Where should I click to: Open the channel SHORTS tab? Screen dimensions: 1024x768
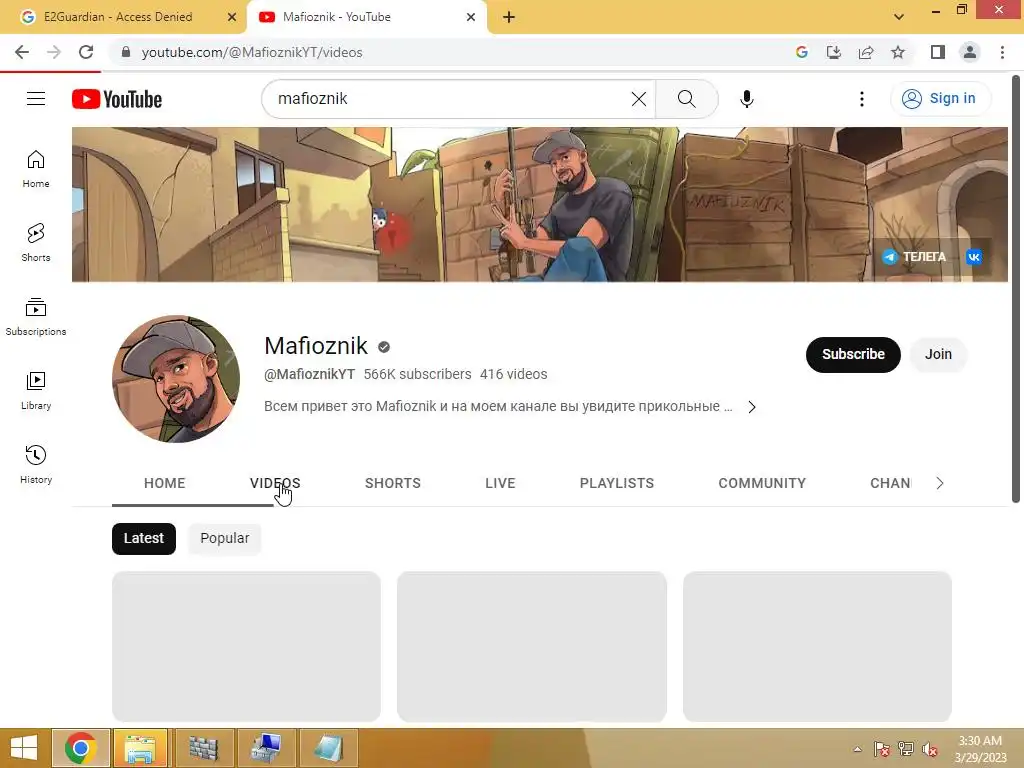click(x=392, y=483)
